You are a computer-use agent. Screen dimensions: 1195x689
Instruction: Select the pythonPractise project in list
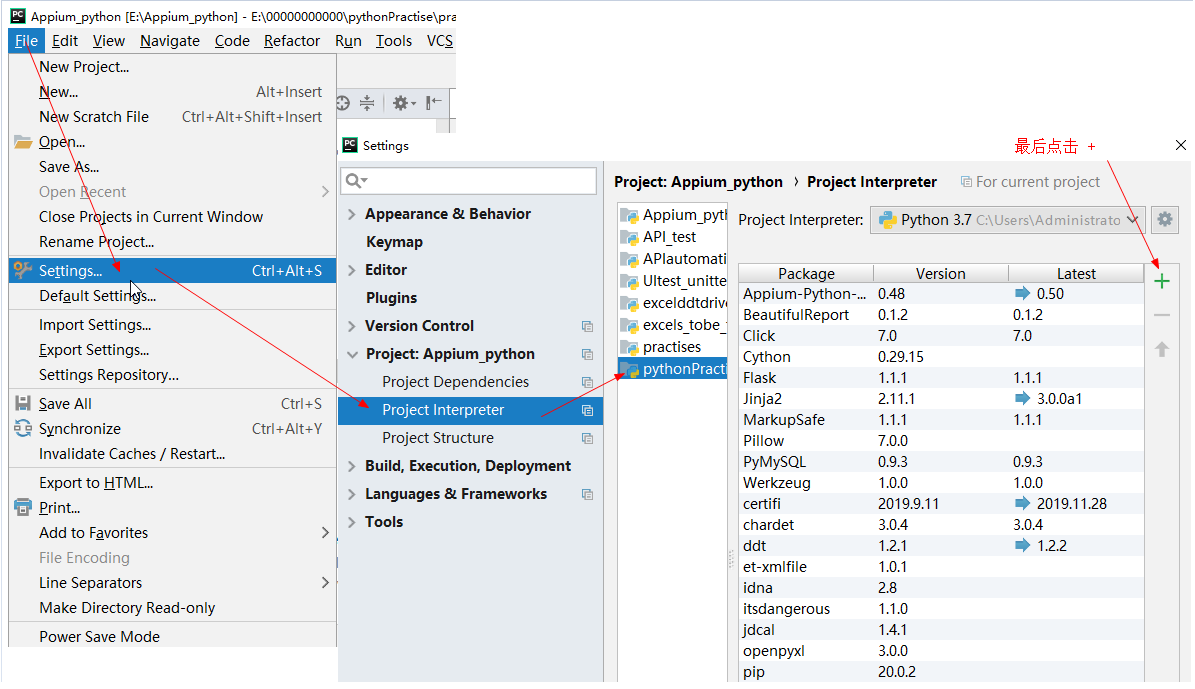tap(672, 369)
